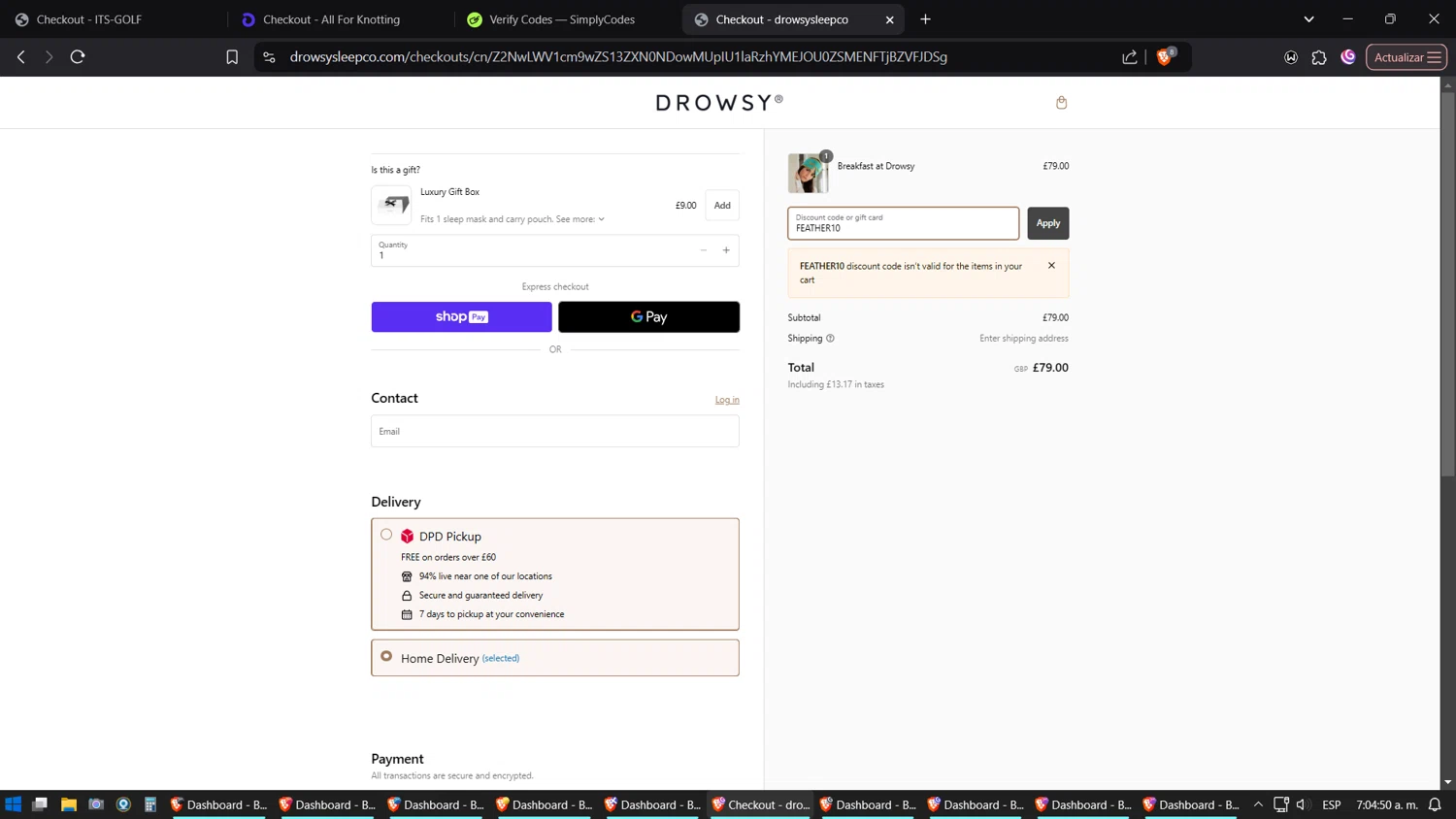Open Windows Start menu
The width and height of the screenshot is (1456, 819).
pos(14,804)
